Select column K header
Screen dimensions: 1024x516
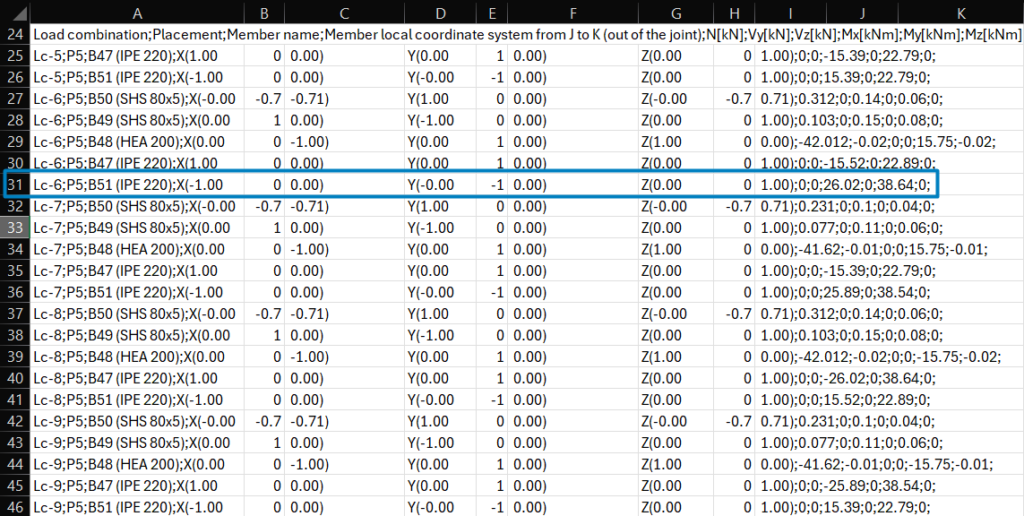(960, 13)
